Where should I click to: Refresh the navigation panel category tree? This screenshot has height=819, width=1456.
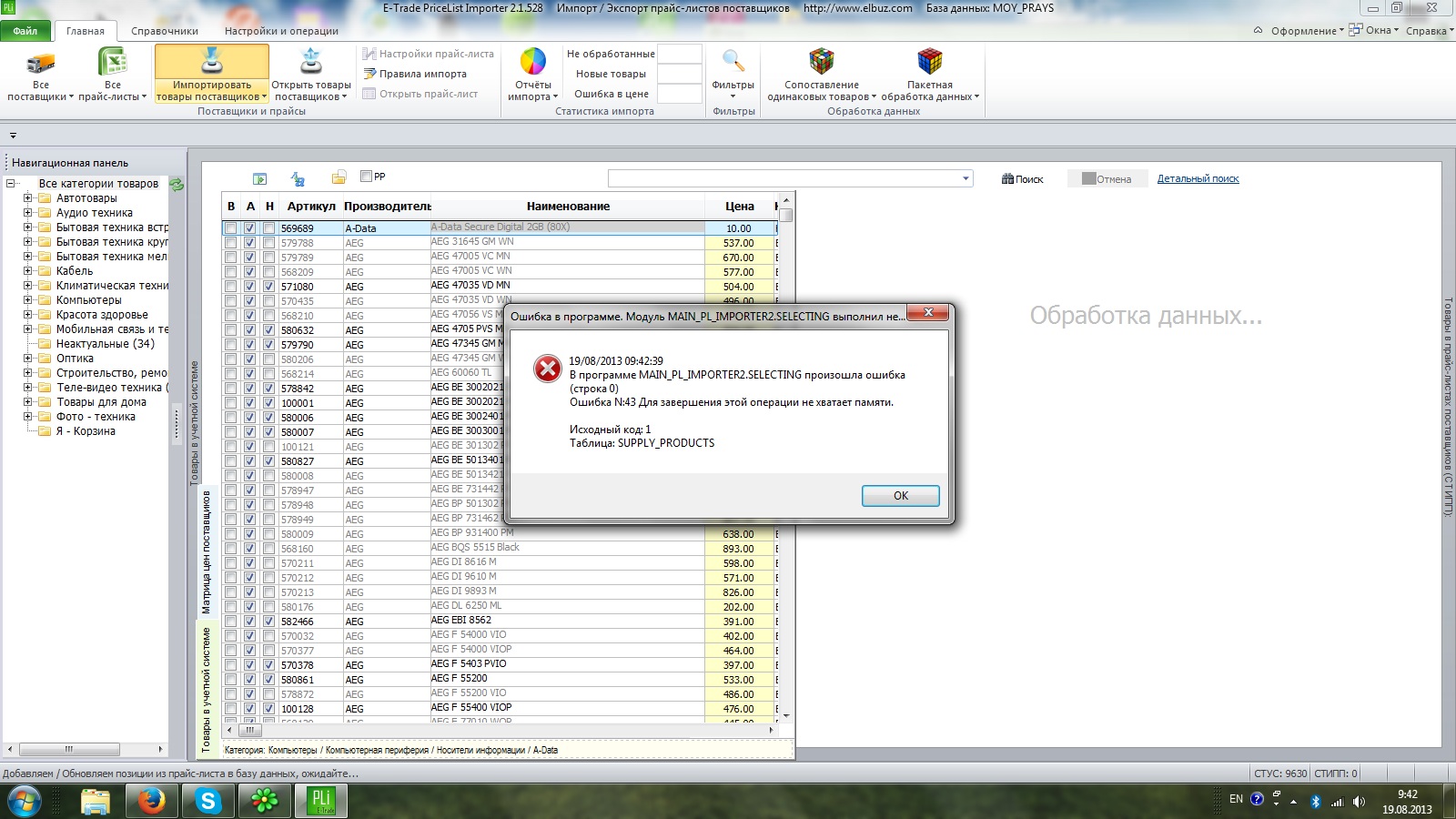pyautogui.click(x=177, y=184)
